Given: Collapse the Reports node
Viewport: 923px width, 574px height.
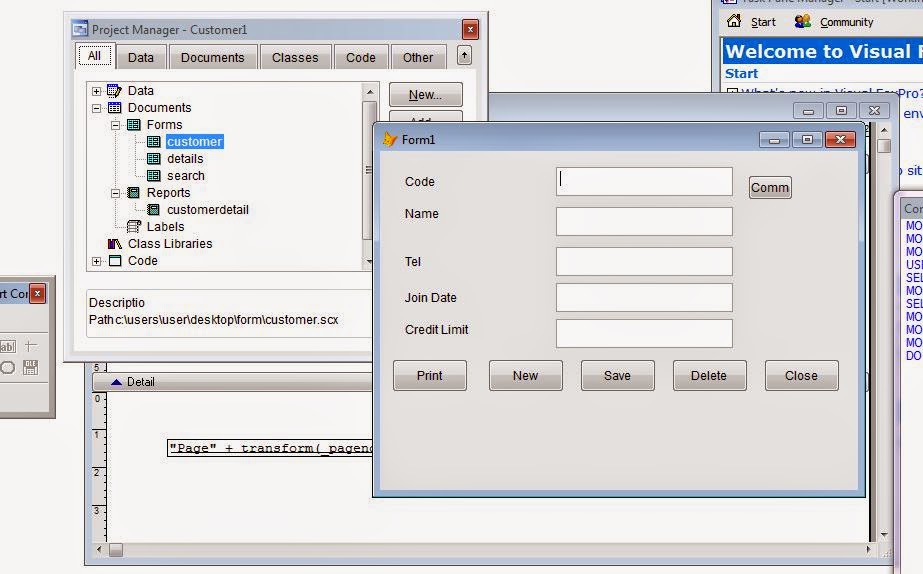Looking at the screenshot, I should [115, 193].
